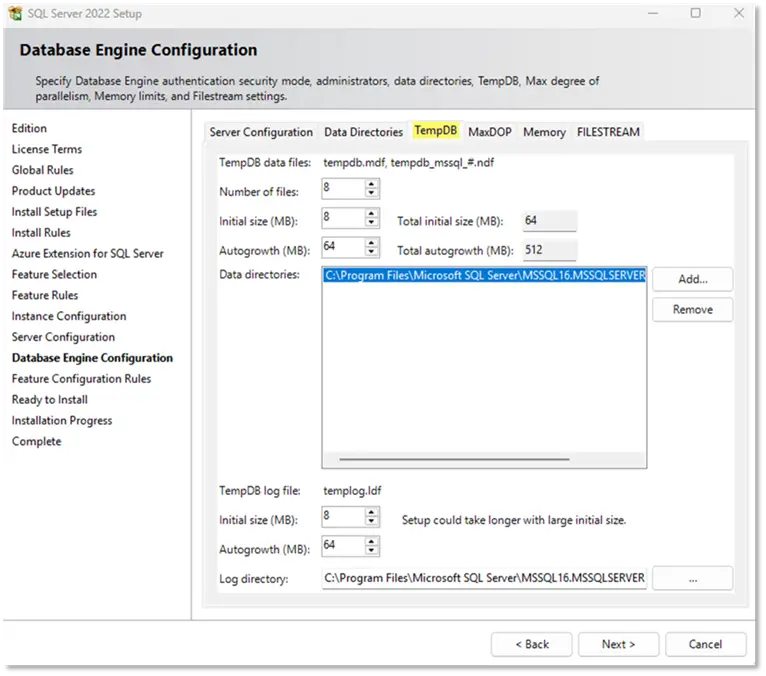Click Feature Selection in the sidebar
This screenshot has width=766, height=676.
coord(54,275)
